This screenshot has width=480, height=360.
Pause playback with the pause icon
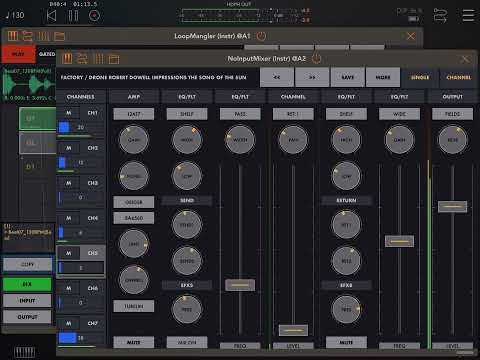[x=73, y=16]
